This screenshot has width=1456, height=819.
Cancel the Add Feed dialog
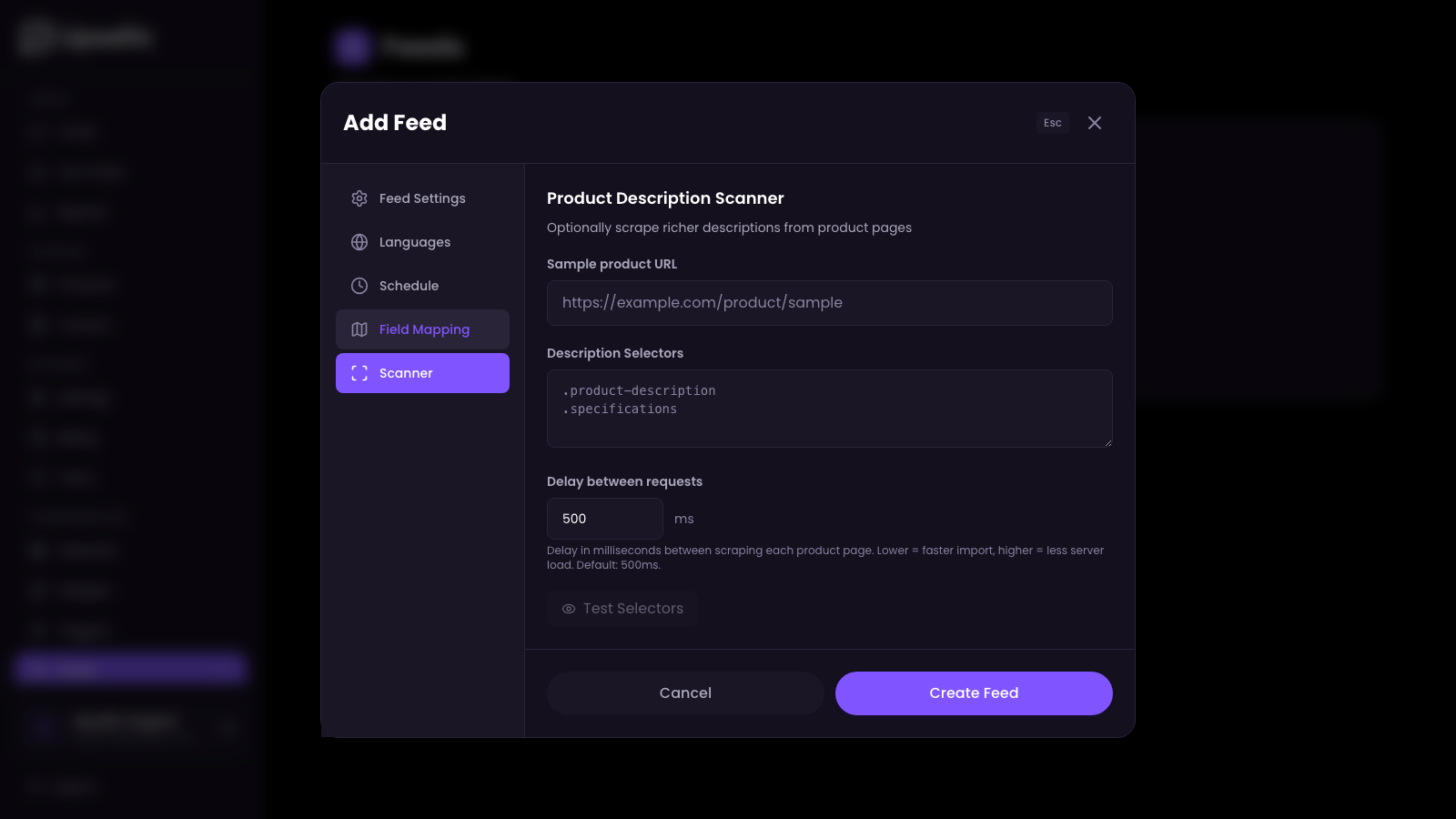click(x=685, y=693)
